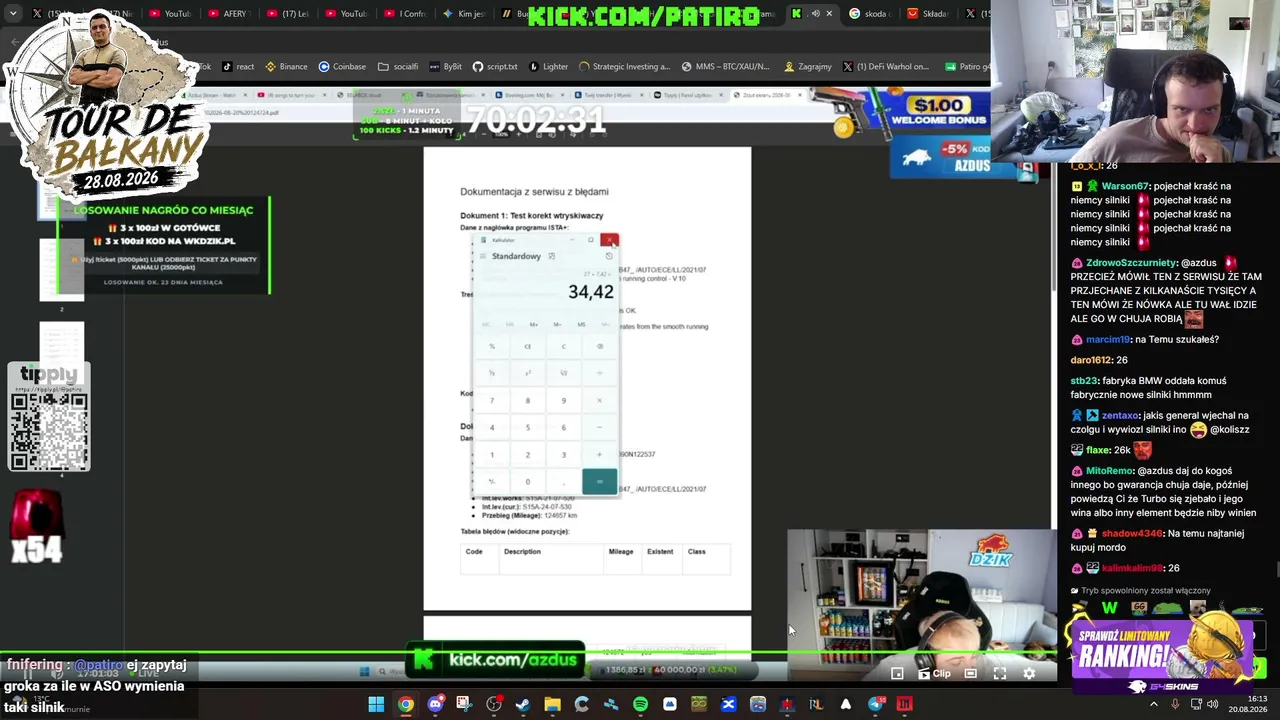Viewport: 1280px width, 720px height.
Task: Click the Calculator minus key
Action: (600, 427)
